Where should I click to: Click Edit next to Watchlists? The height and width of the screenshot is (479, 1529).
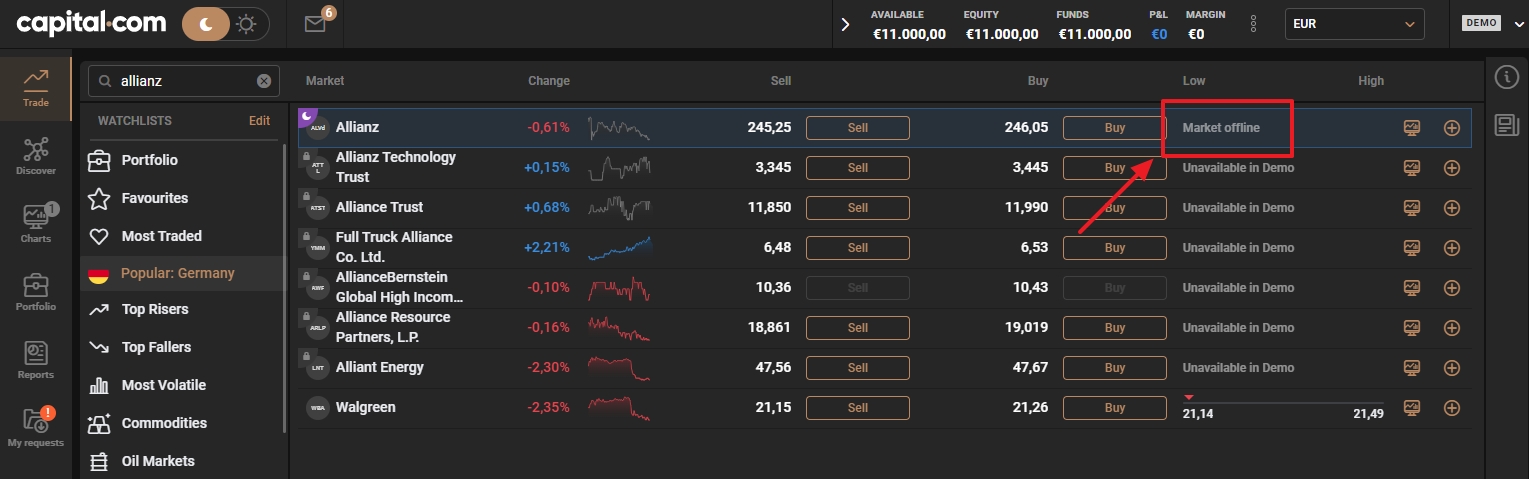coord(260,121)
